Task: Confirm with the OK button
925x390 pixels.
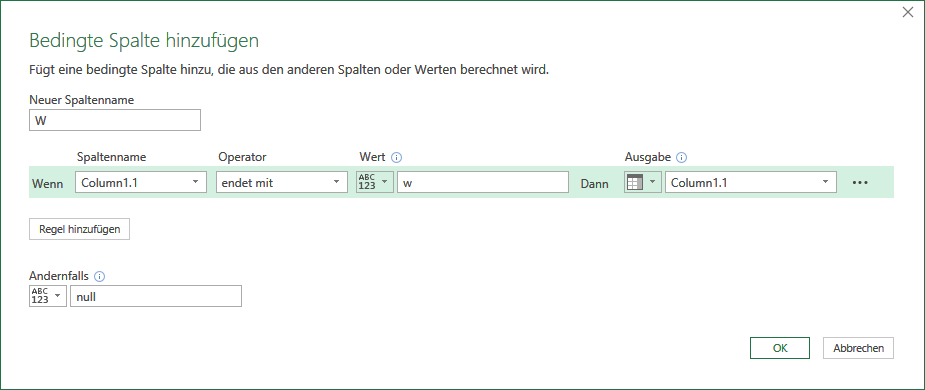Action: point(780,348)
